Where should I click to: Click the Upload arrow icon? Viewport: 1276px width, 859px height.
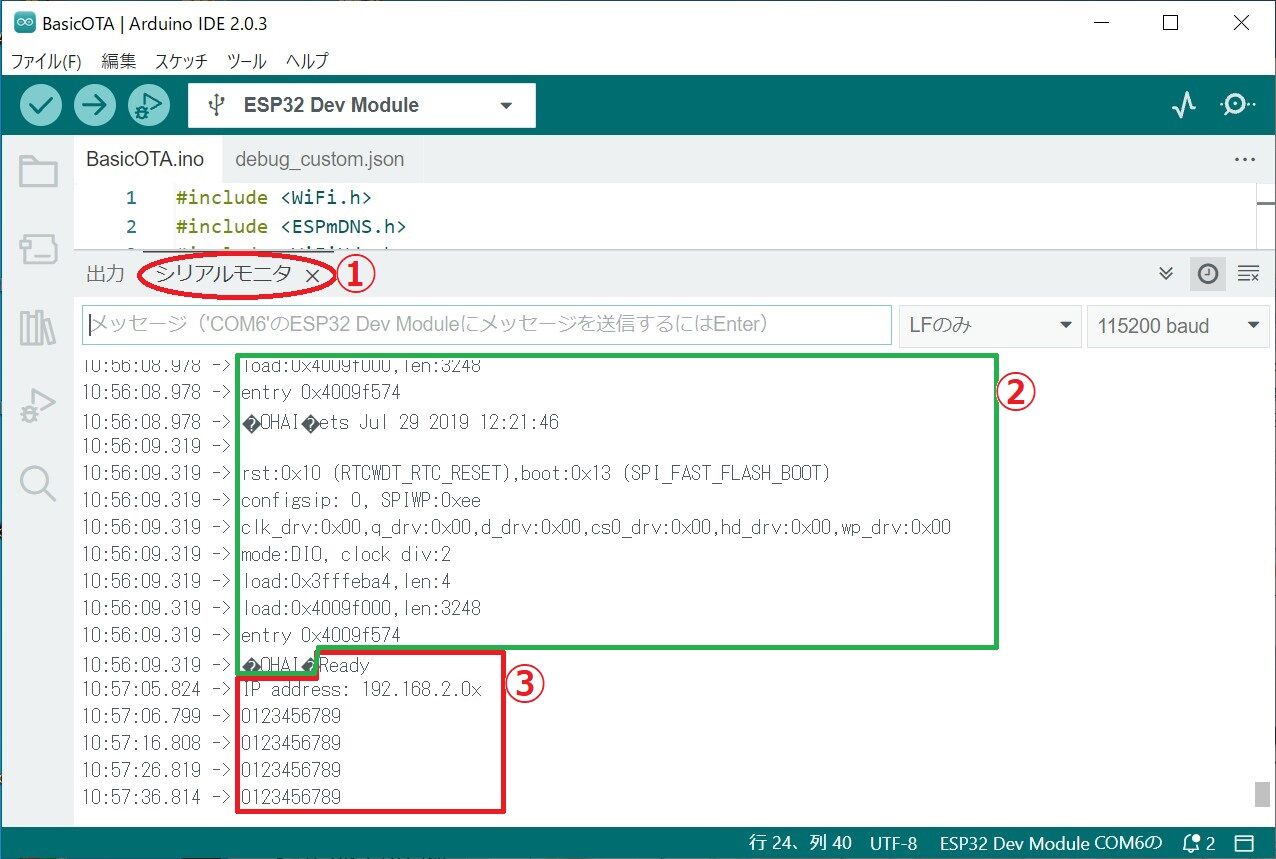pyautogui.click(x=94, y=104)
